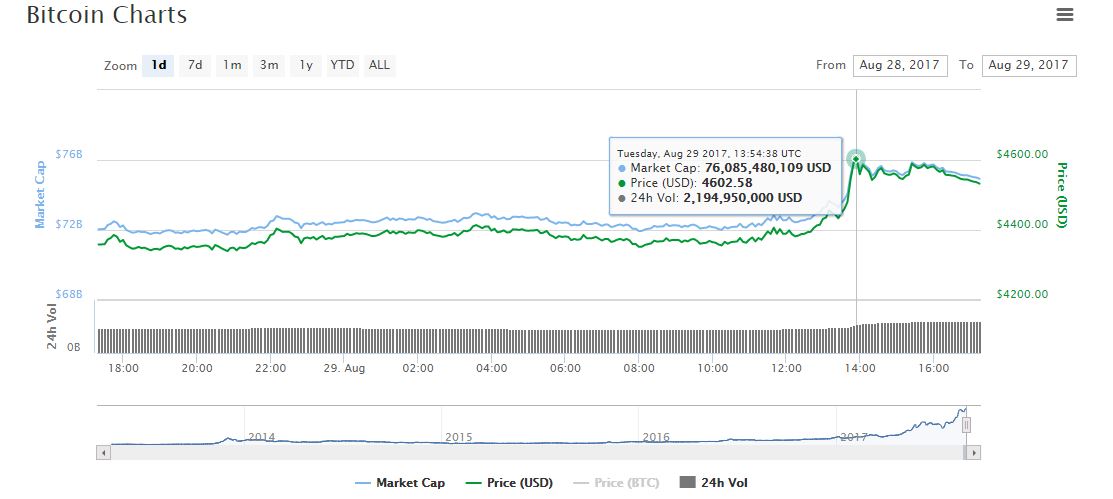Click the 24h Vol axis title
The width and height of the screenshot is (1113, 499).
pyautogui.click(x=52, y=327)
